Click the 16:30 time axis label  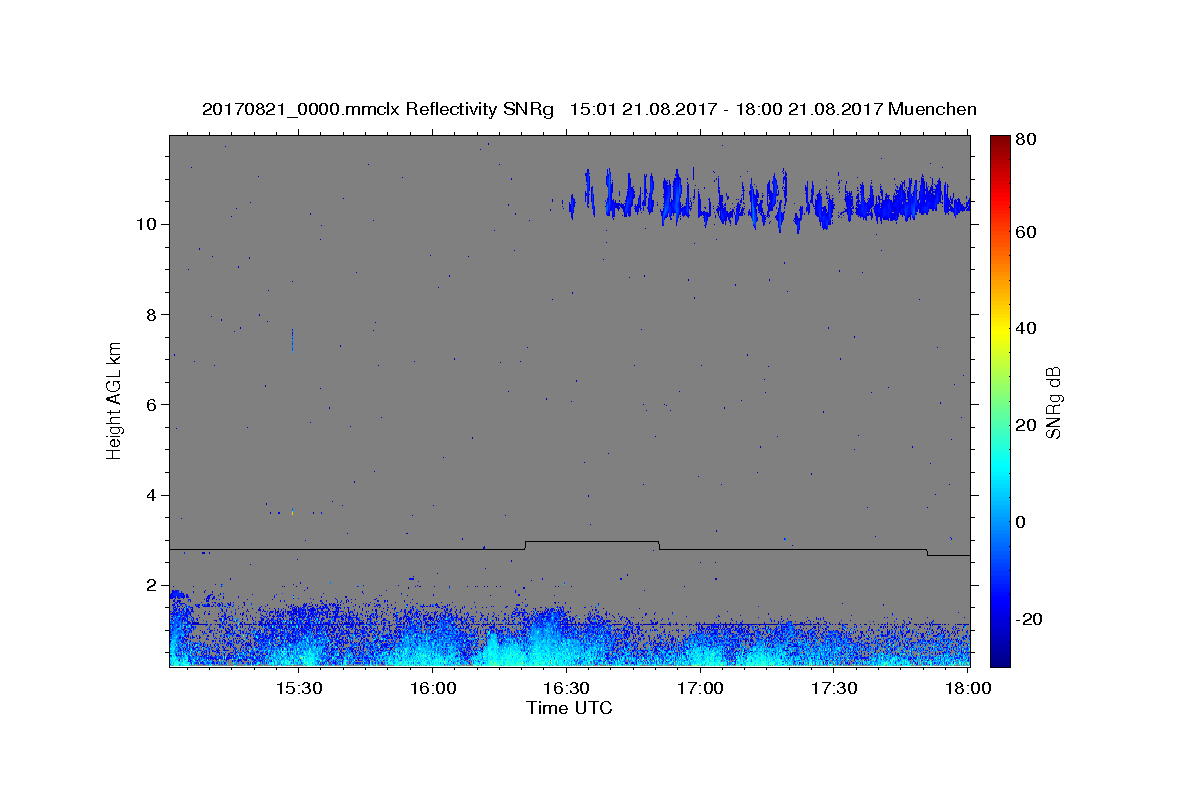pyautogui.click(x=566, y=689)
